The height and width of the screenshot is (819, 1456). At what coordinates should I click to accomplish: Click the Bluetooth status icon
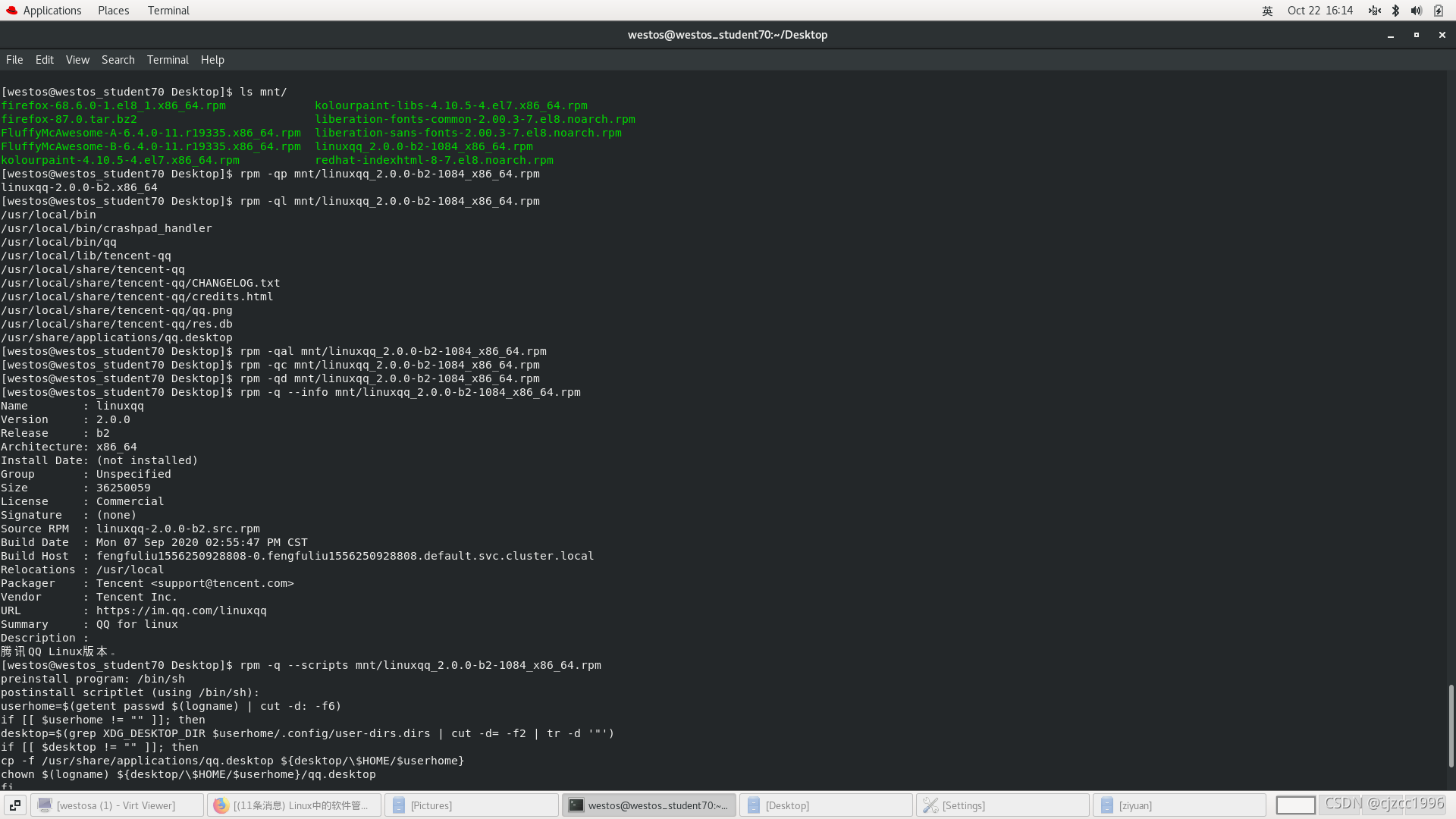tap(1395, 11)
